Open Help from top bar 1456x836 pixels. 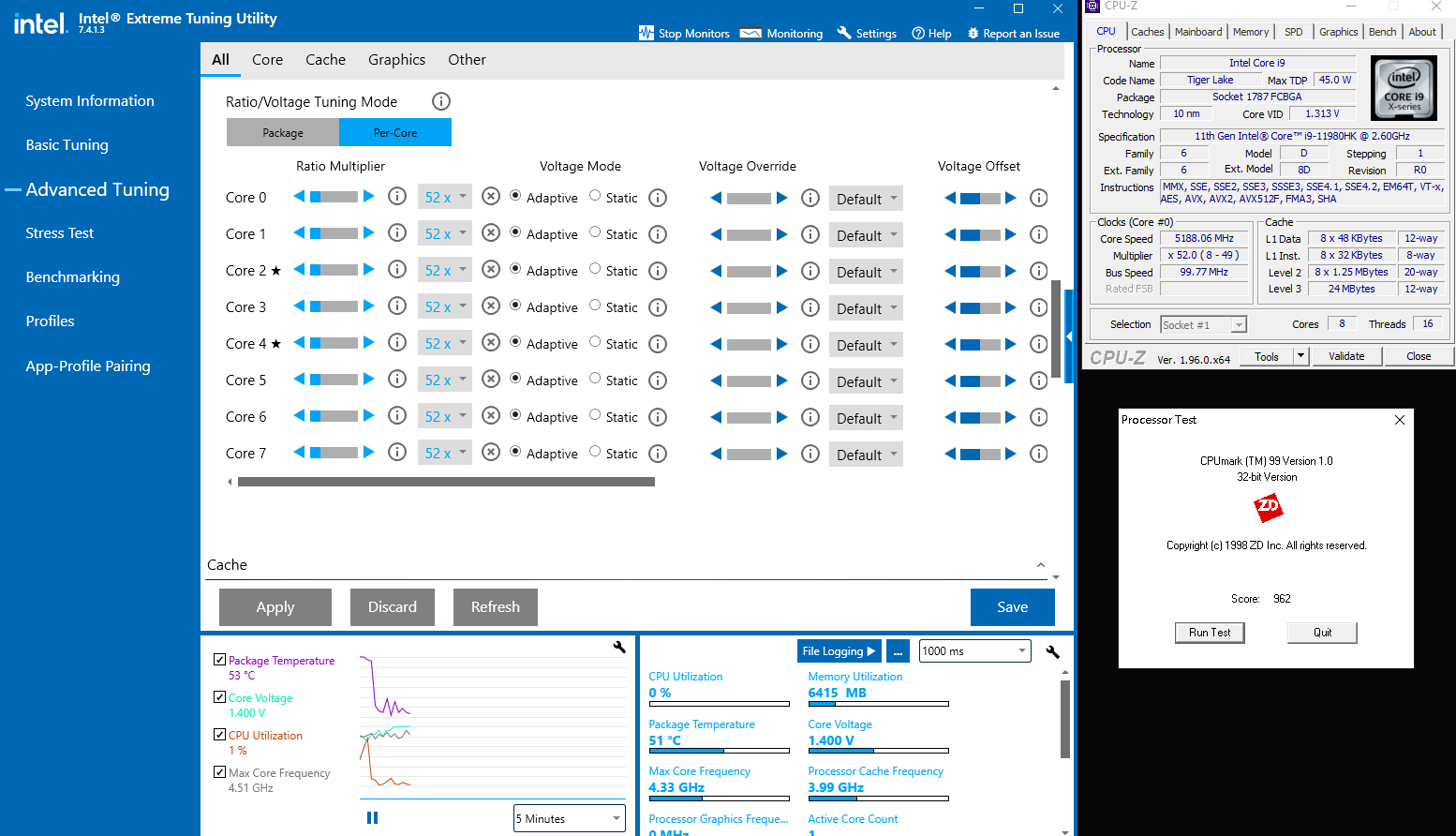pos(931,33)
